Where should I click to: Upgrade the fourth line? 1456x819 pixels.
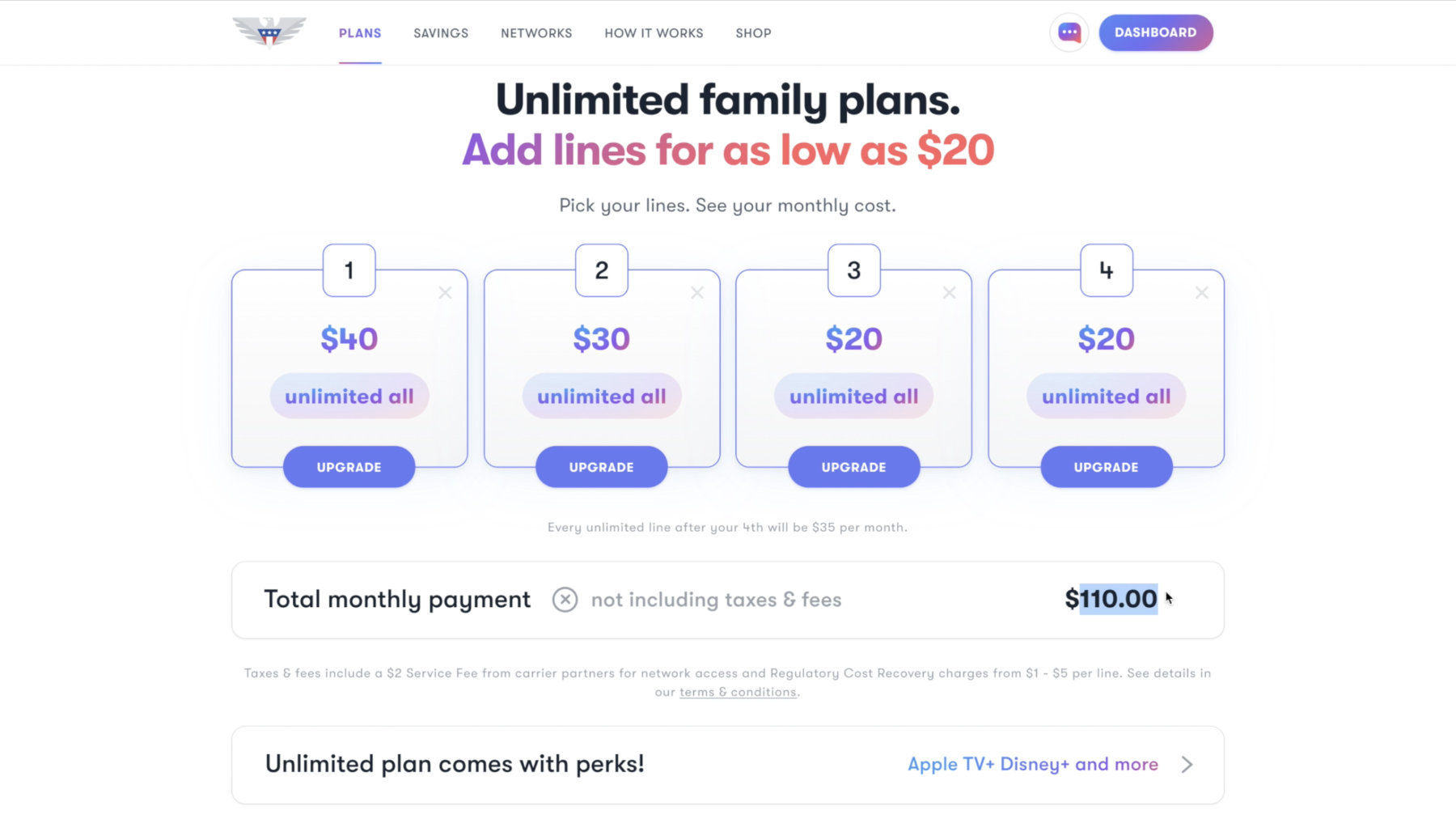pyautogui.click(x=1107, y=467)
